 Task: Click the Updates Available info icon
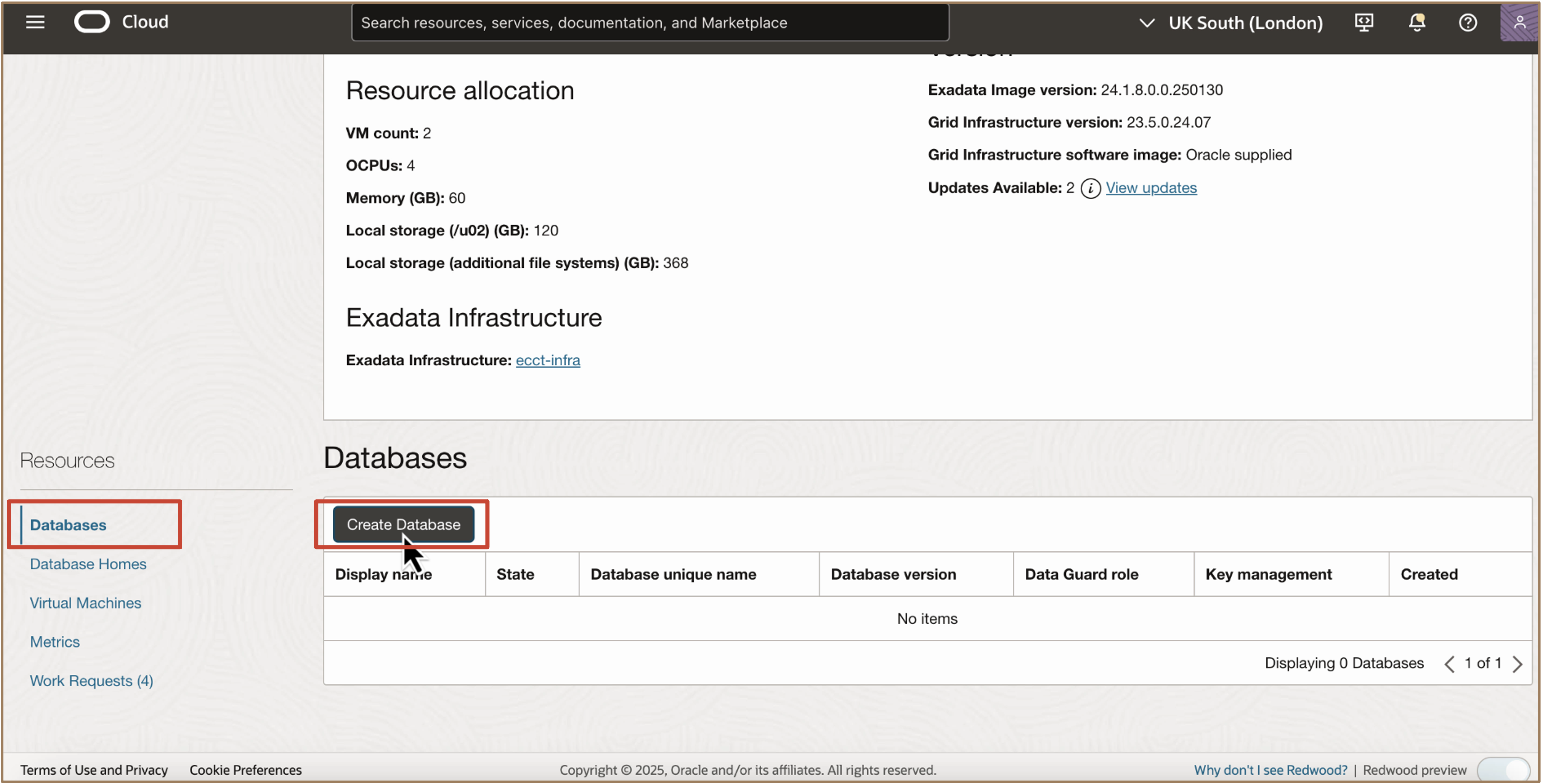[1090, 188]
